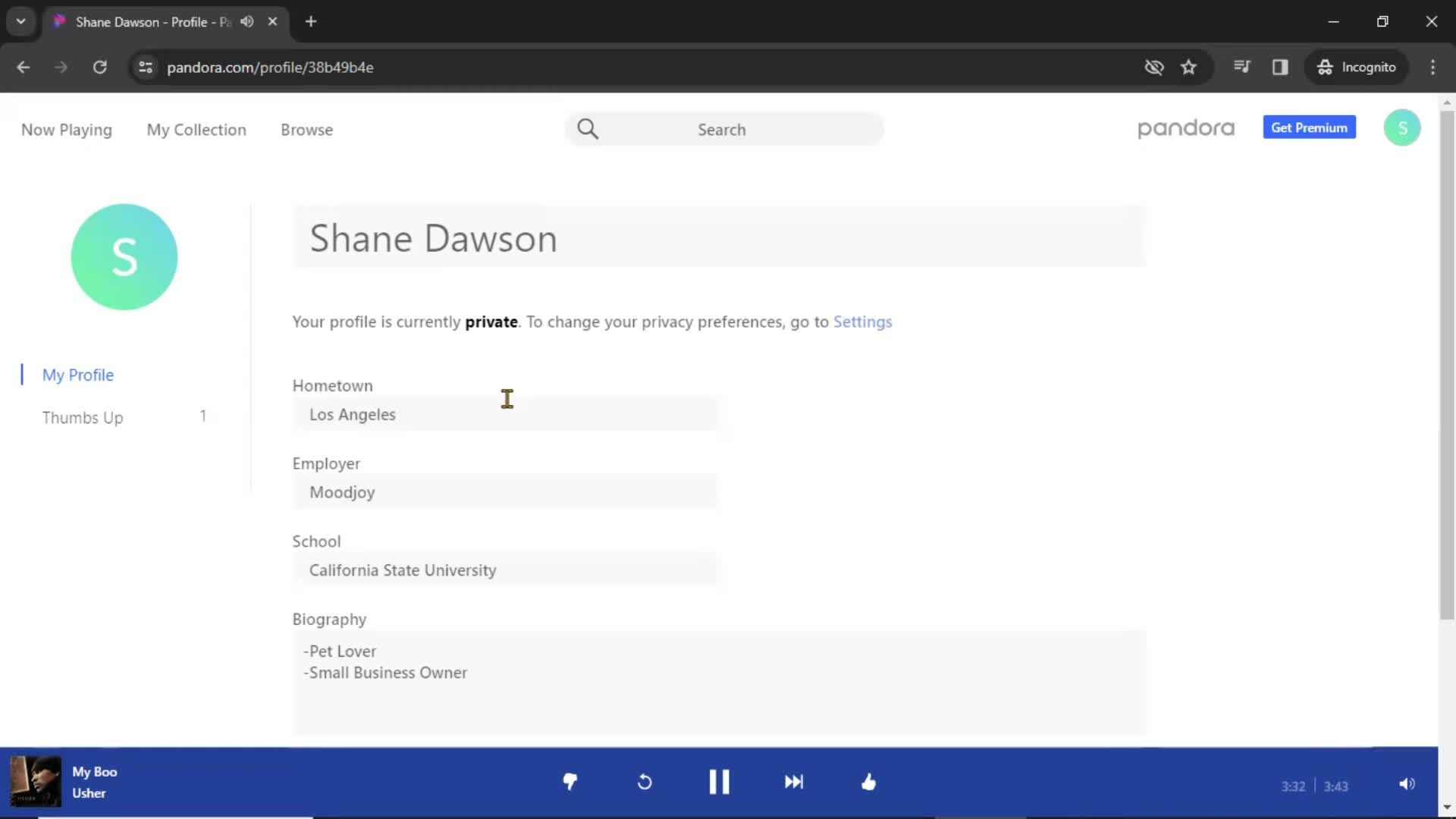Replay the current track
1456x819 pixels.
tap(645, 782)
